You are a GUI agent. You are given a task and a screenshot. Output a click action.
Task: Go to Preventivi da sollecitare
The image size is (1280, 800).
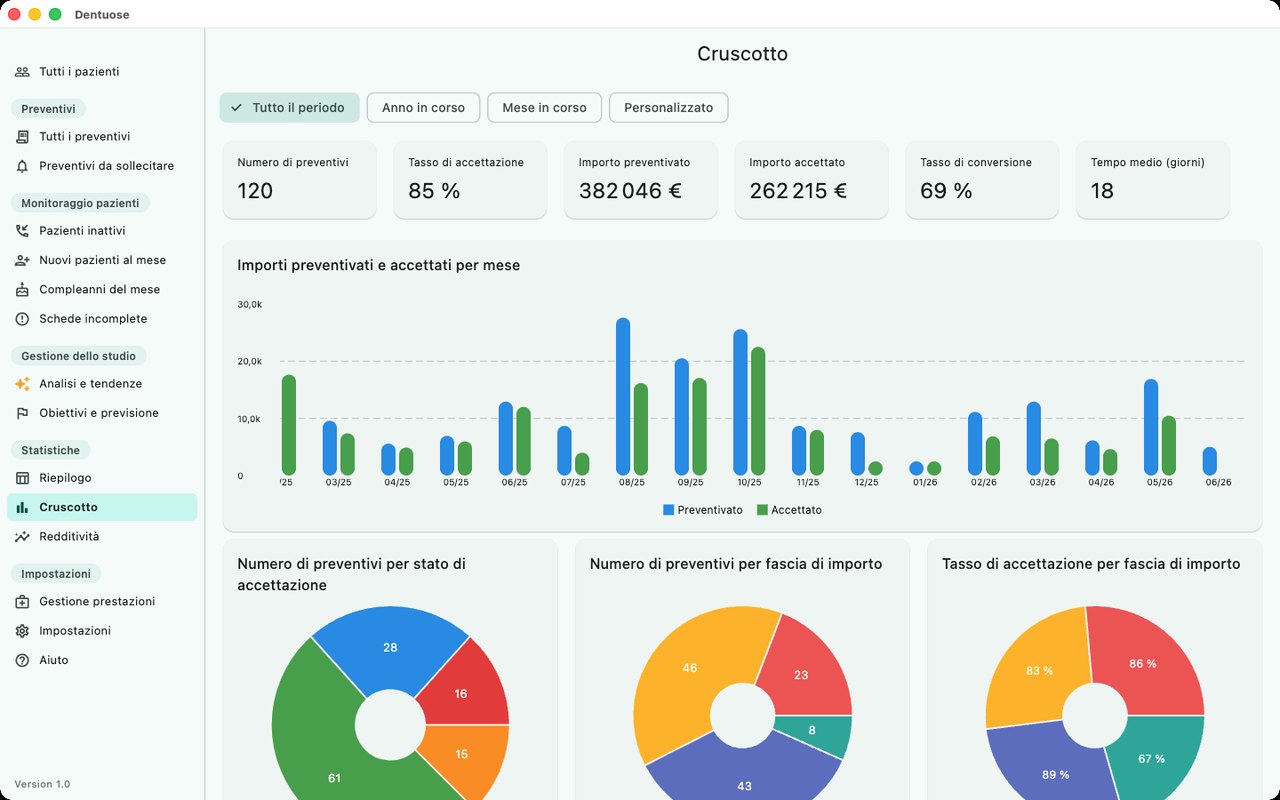[x=102, y=166]
